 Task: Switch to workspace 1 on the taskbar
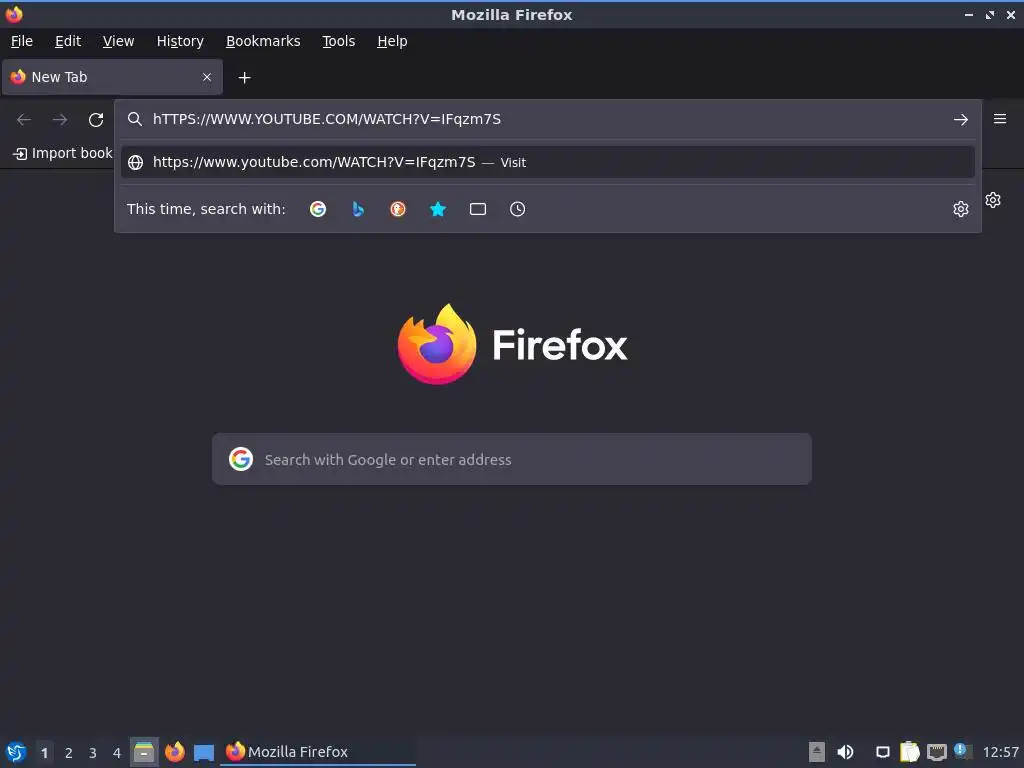click(x=44, y=753)
